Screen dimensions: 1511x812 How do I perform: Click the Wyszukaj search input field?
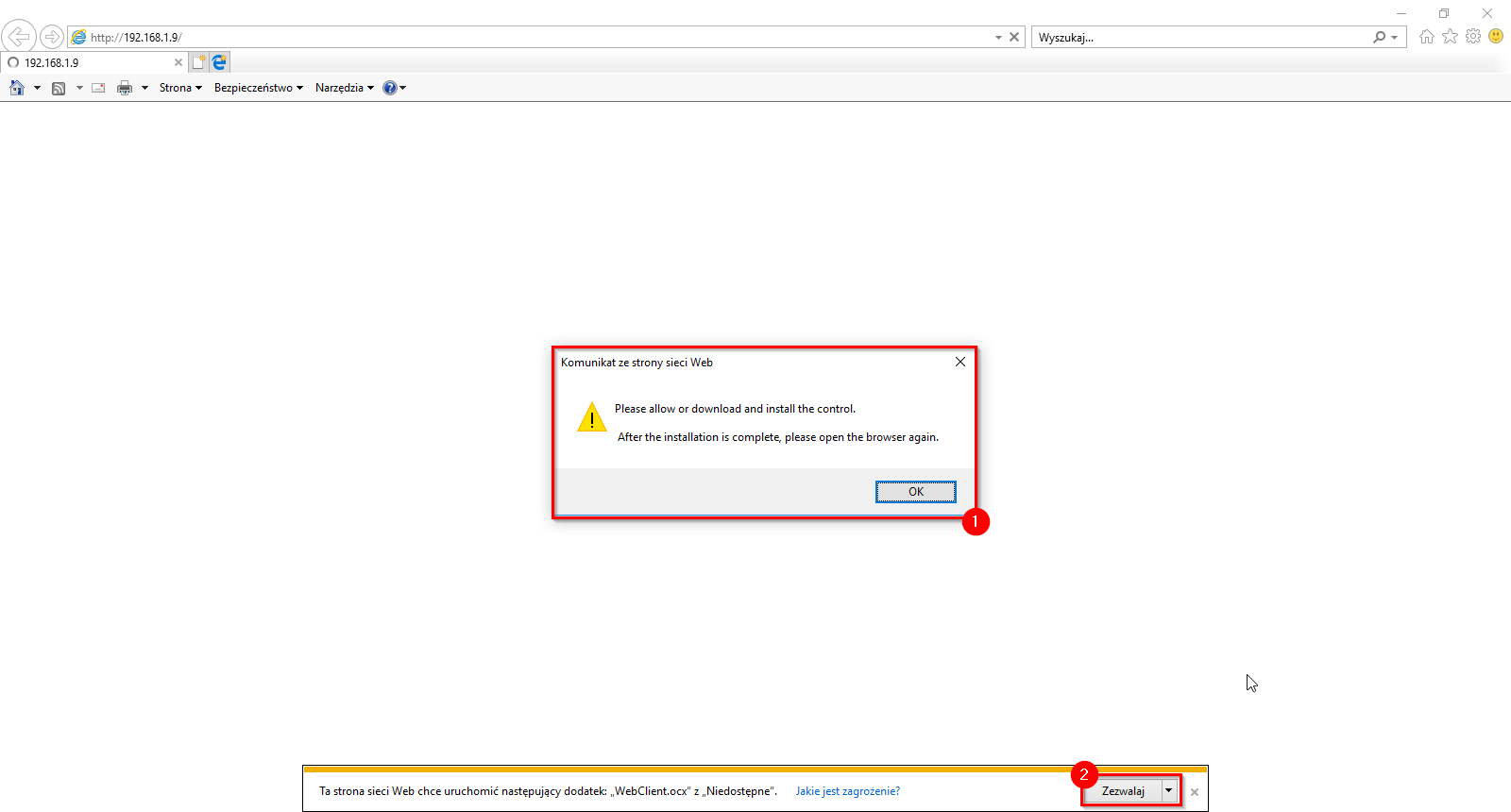tap(1201, 38)
